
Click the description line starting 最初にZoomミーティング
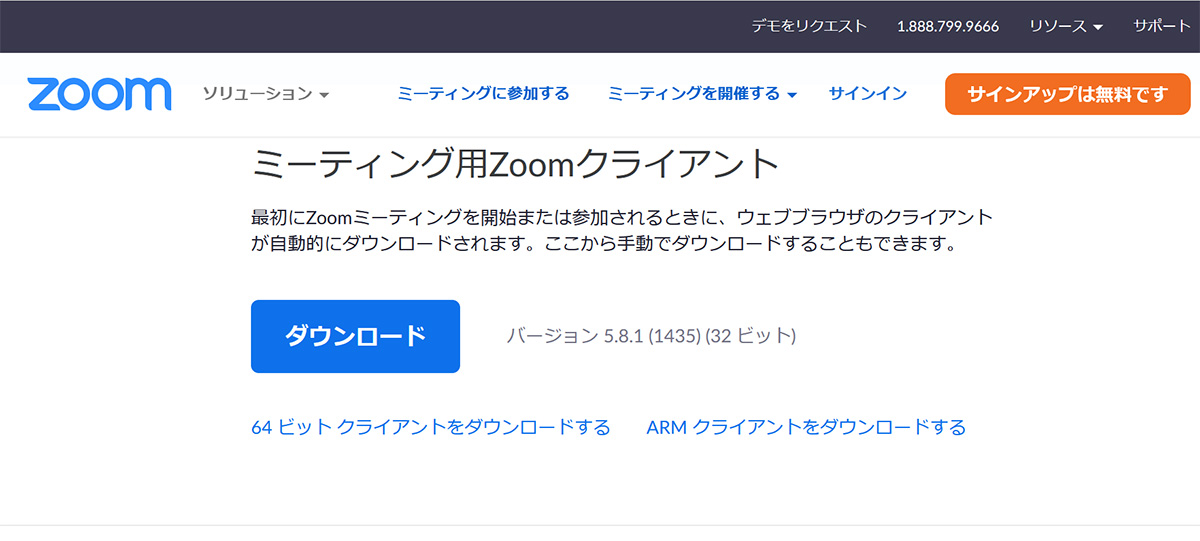622,217
